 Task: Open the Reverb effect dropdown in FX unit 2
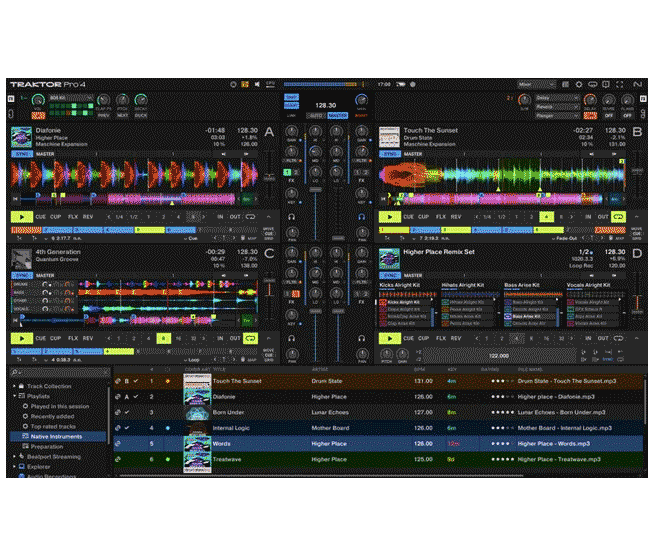click(x=557, y=107)
